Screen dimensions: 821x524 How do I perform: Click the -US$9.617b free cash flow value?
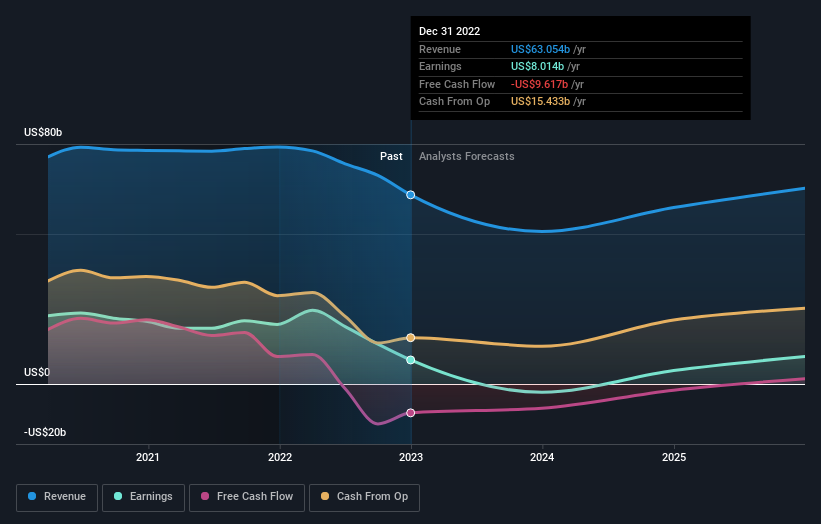[x=539, y=84]
